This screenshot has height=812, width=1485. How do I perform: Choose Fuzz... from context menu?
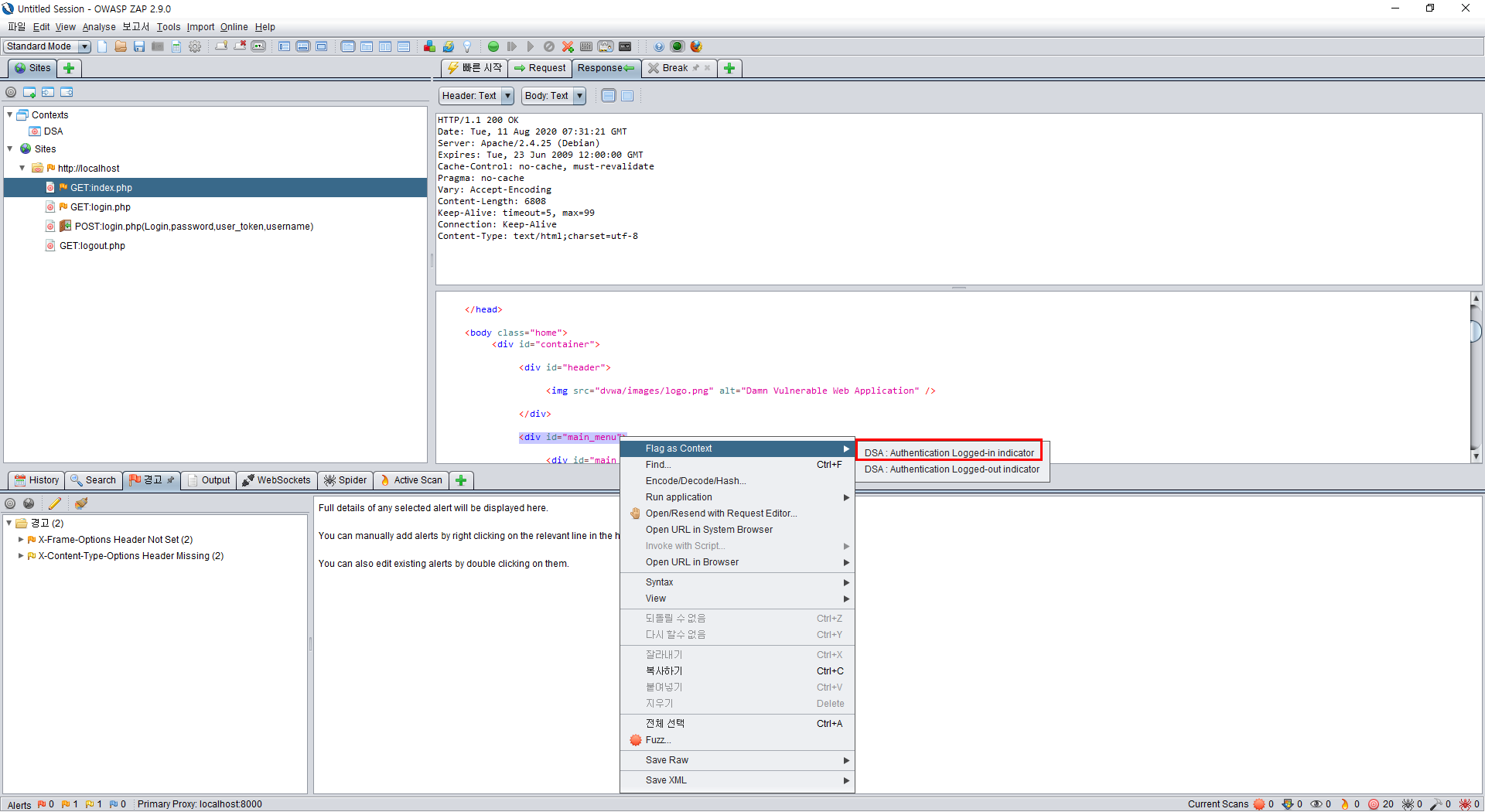click(737, 740)
